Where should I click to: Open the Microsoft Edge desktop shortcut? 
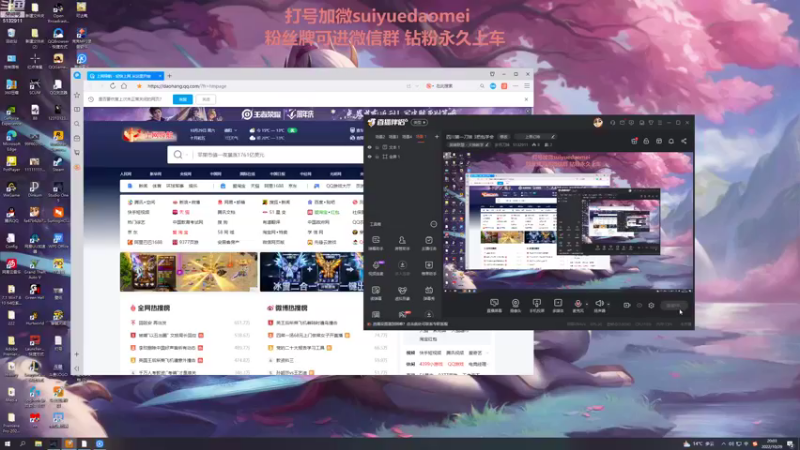(11, 139)
